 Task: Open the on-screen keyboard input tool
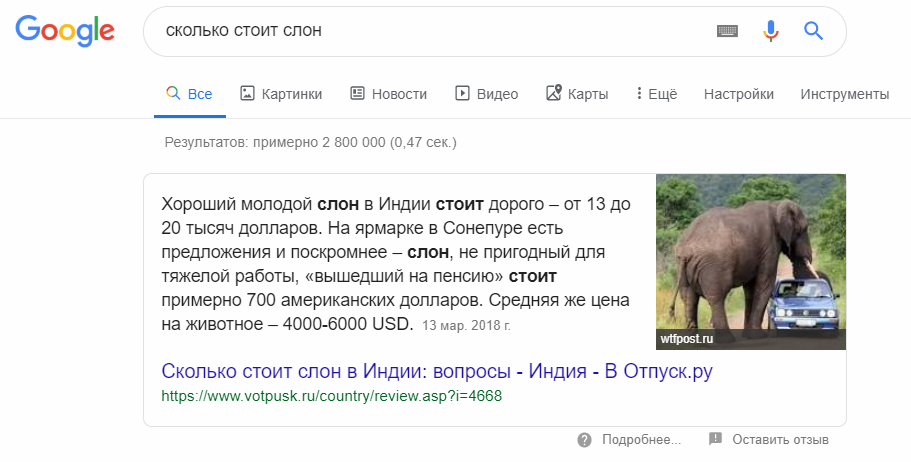click(x=727, y=31)
